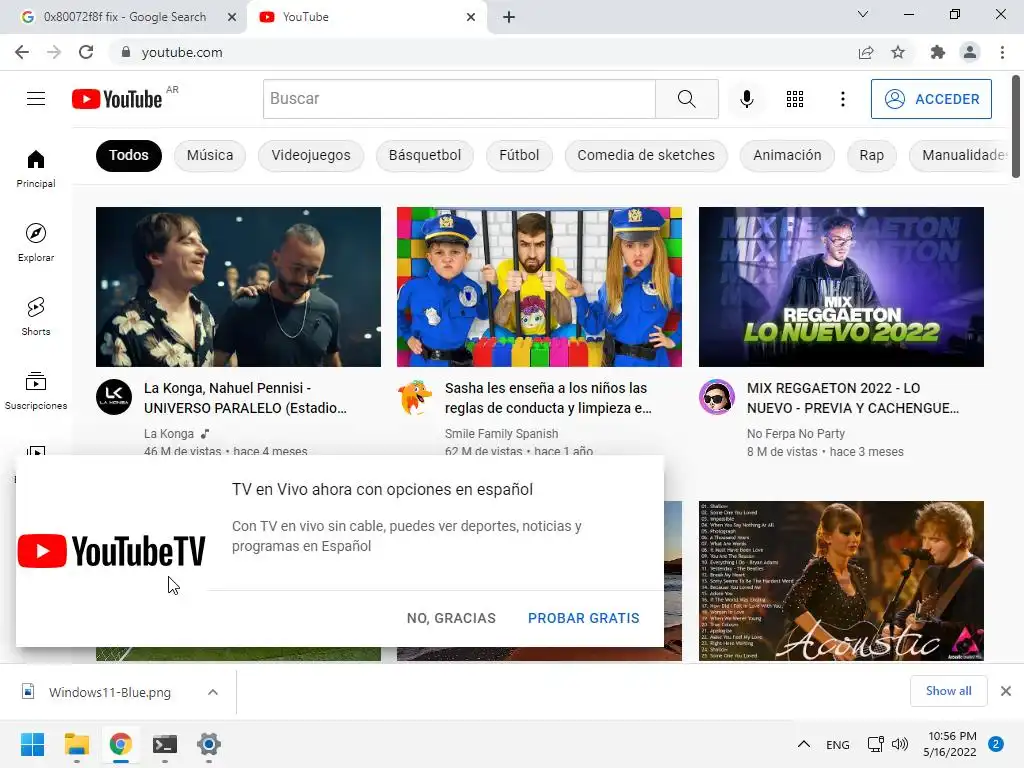Click the youtube.com address bar
The image size is (1024, 768).
483,52
